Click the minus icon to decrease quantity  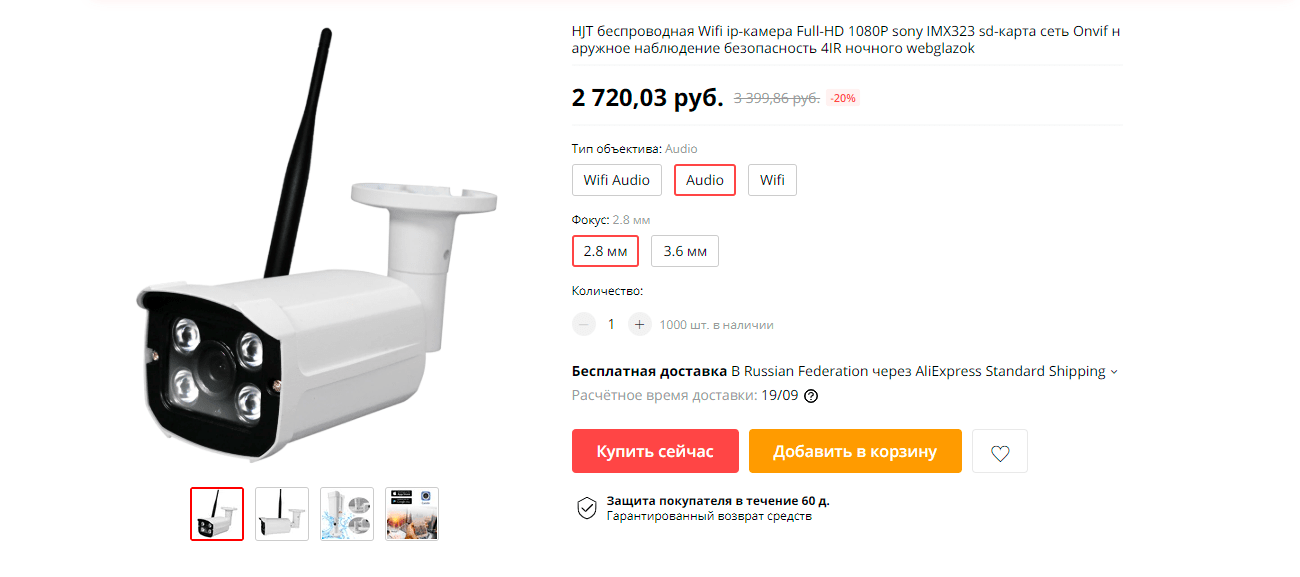[583, 324]
